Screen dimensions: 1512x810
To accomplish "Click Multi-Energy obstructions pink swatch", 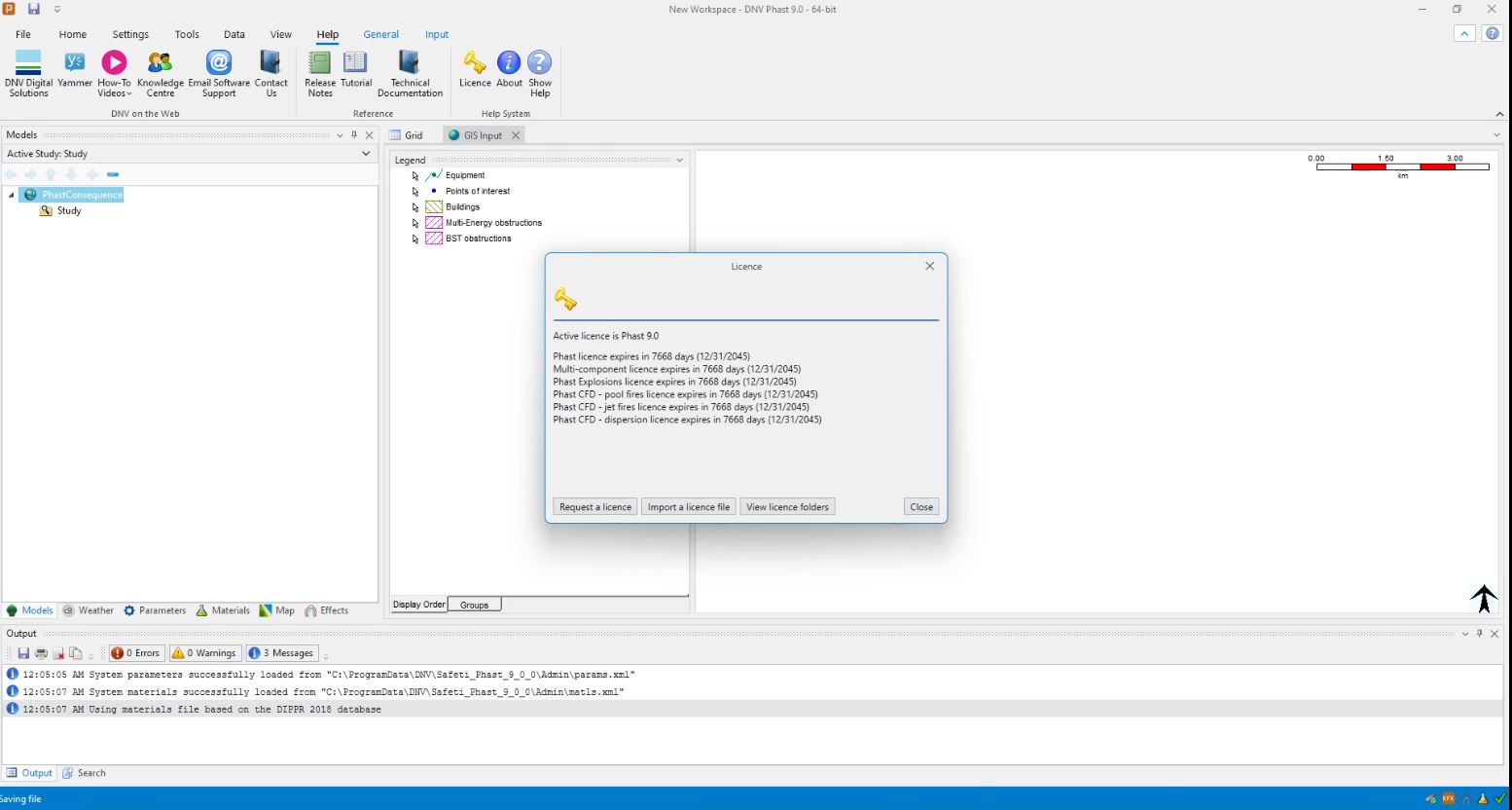I will pos(434,223).
